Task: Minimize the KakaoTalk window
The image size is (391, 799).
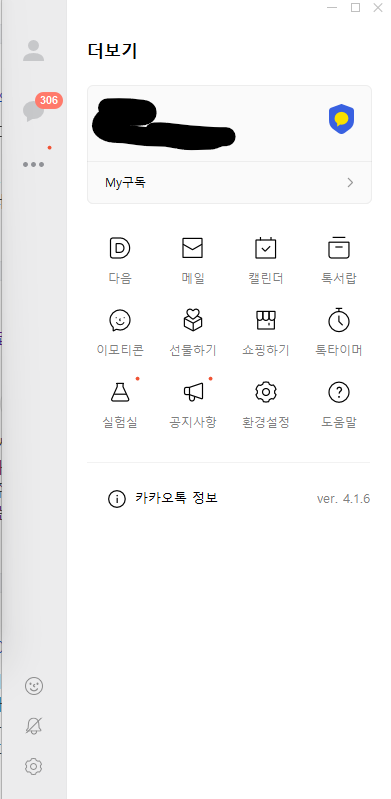Action: pyautogui.click(x=332, y=8)
